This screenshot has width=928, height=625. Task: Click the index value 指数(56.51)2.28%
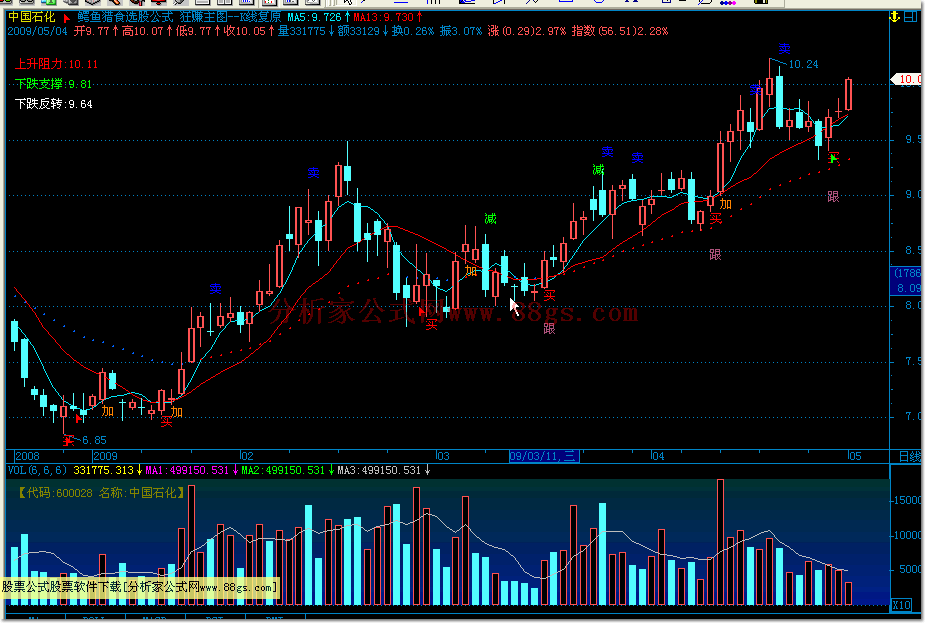click(x=620, y=31)
